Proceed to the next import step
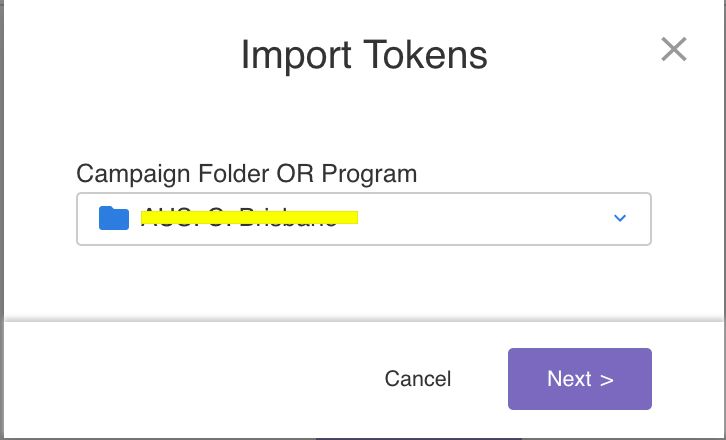The height and width of the screenshot is (440, 726). (x=580, y=379)
